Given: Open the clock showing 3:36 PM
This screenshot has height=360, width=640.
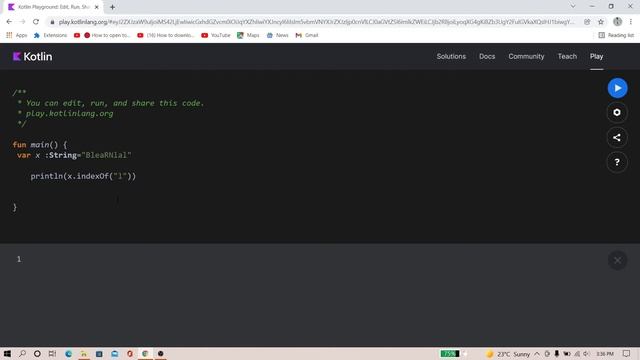Looking at the screenshot, I should 605,354.
